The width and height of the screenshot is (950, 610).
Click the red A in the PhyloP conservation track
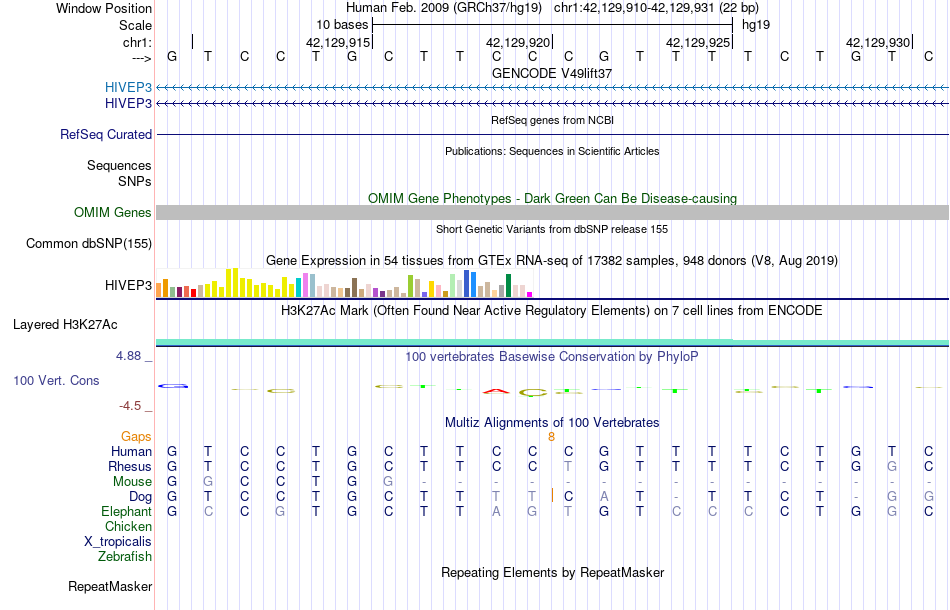[496, 391]
